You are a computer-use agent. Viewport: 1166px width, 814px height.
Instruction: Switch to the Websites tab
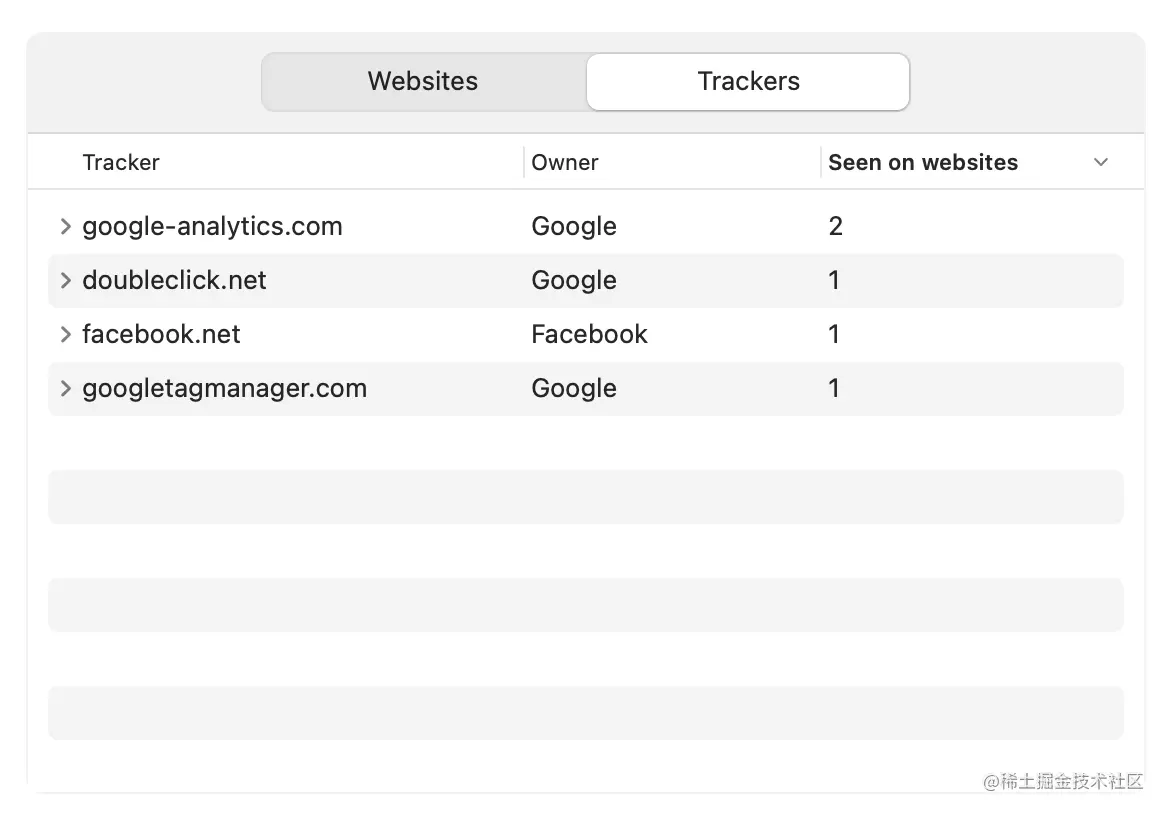click(x=423, y=81)
